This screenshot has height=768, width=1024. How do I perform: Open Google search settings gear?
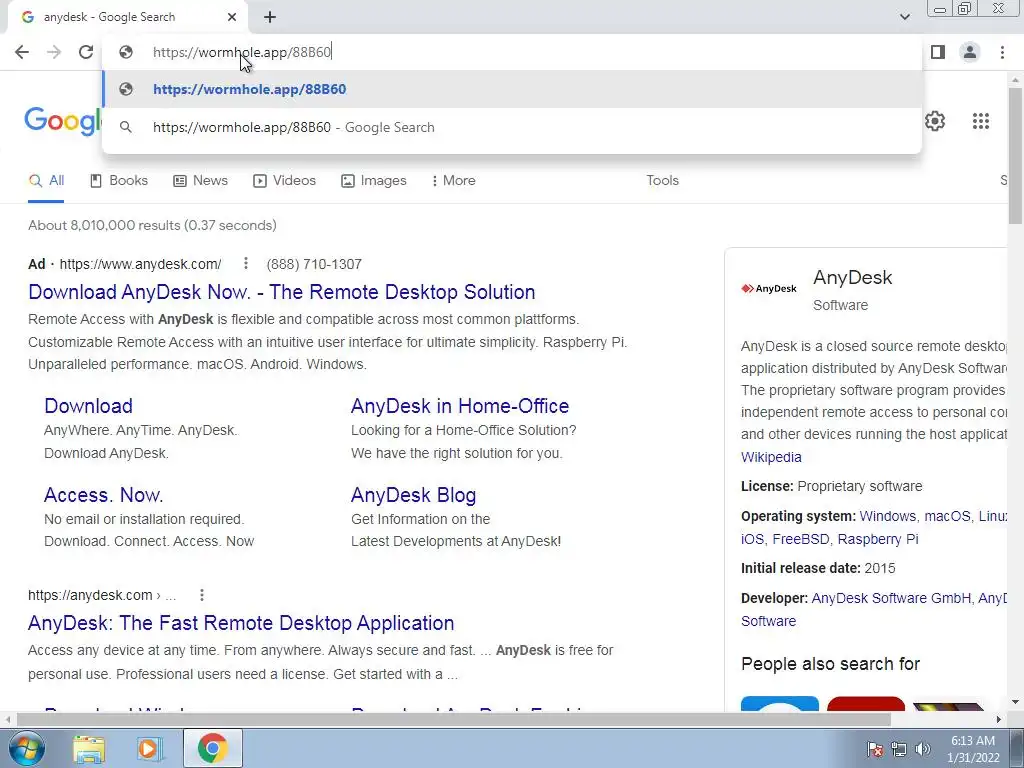point(935,121)
